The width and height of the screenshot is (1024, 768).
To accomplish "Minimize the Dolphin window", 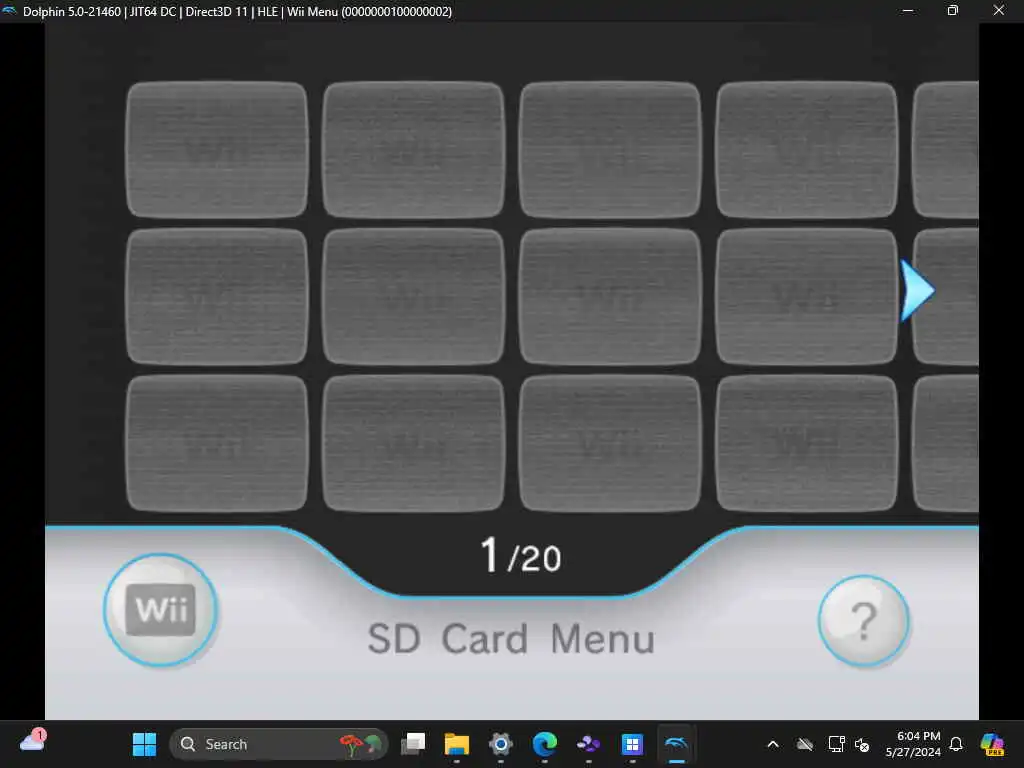I will click(908, 10).
